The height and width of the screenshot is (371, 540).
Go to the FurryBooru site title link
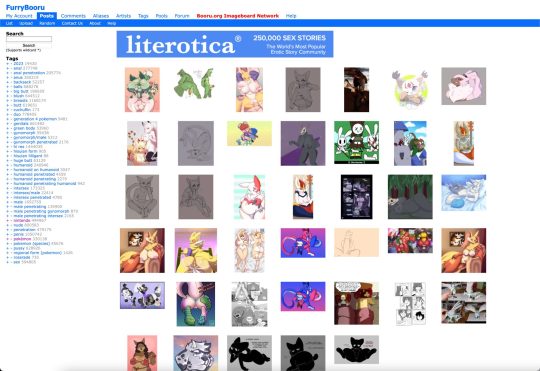coord(25,7)
